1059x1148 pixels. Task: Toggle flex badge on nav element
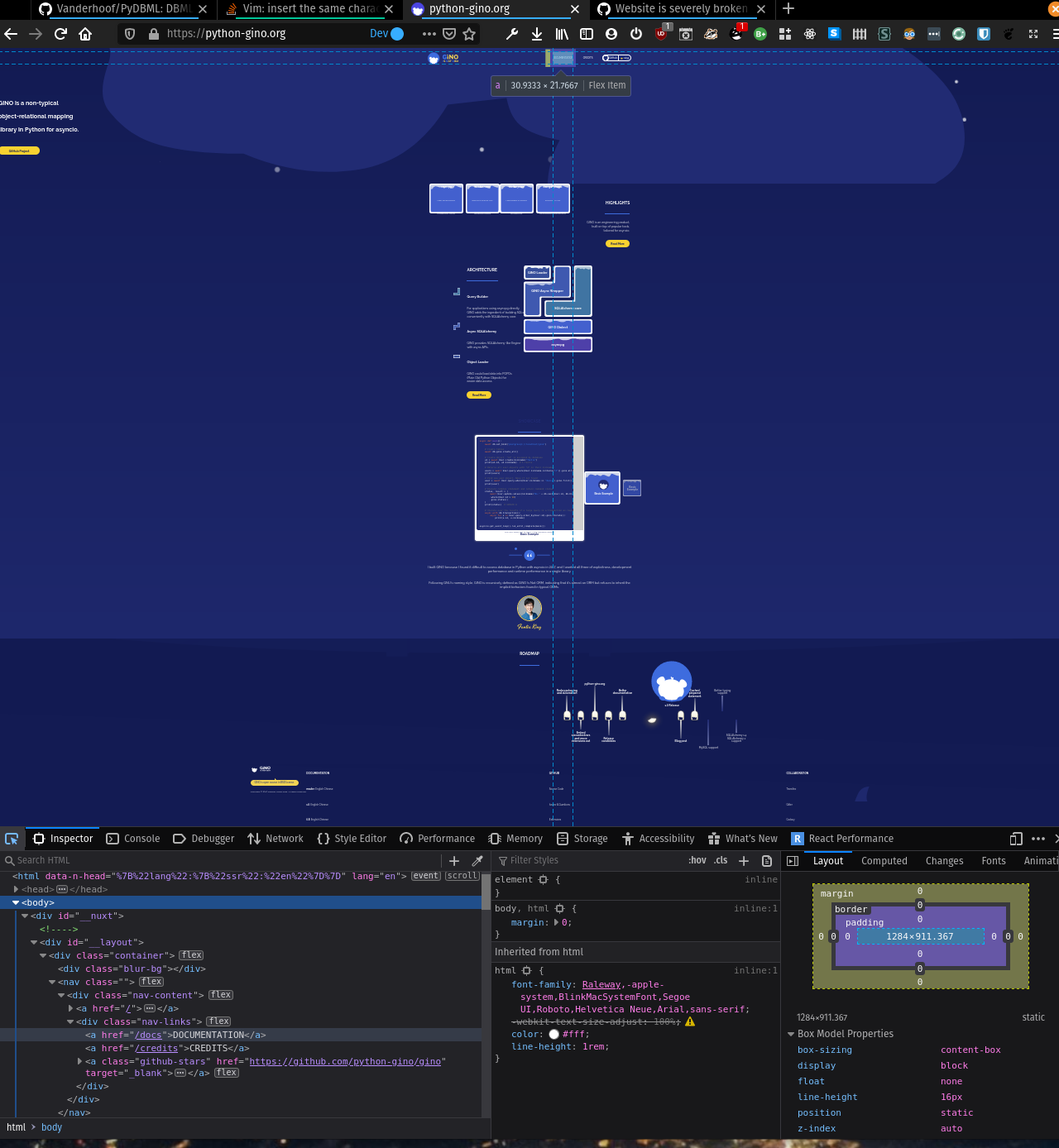151,982
